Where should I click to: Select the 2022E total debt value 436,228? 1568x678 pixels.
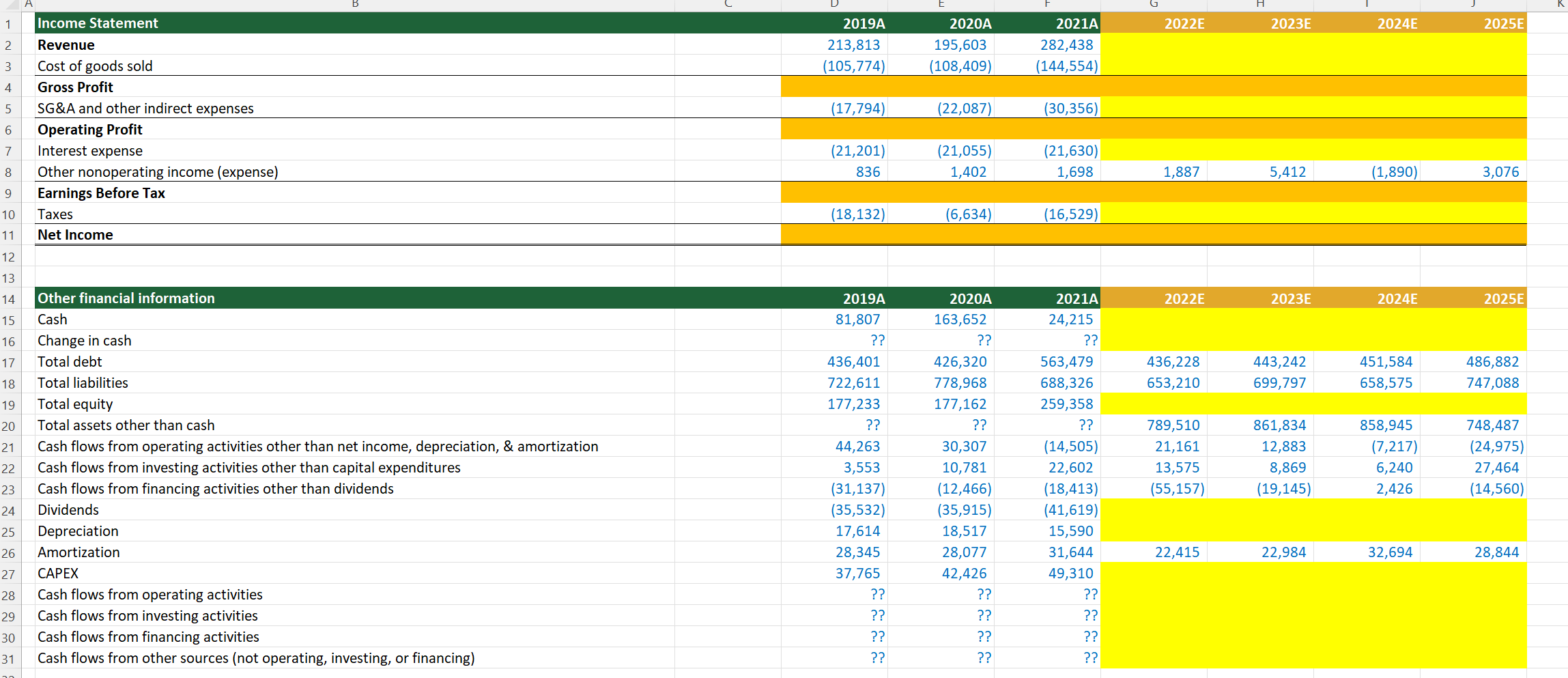(1173, 362)
